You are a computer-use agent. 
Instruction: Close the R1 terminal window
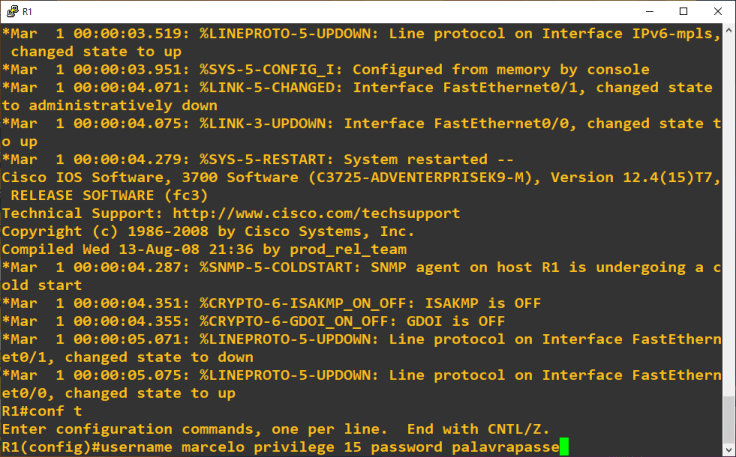[720, 12]
